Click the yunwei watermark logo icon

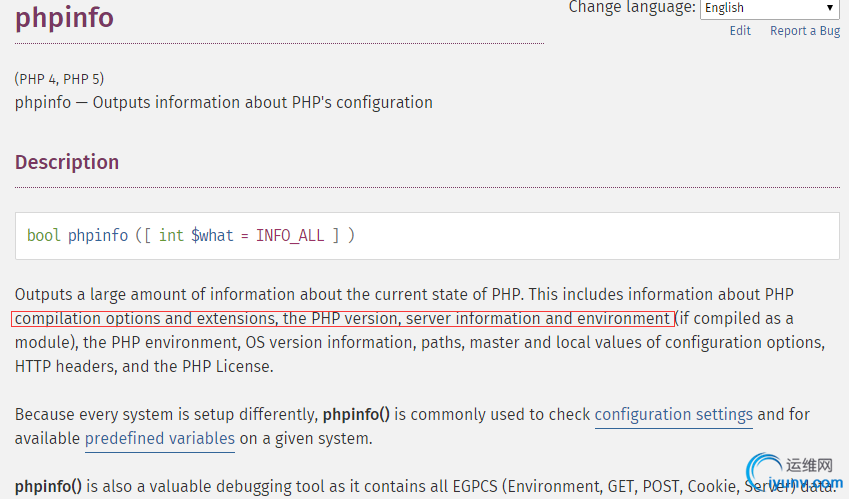[764, 469]
